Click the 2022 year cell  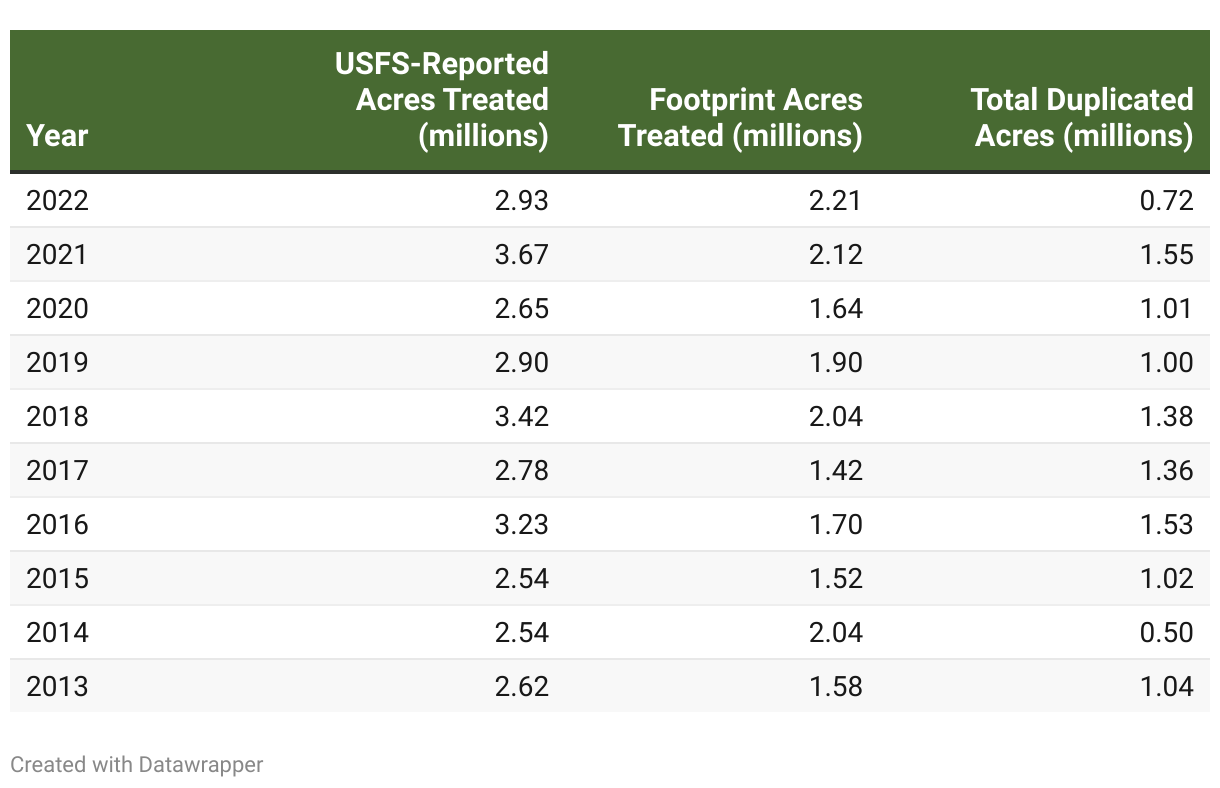pos(57,201)
